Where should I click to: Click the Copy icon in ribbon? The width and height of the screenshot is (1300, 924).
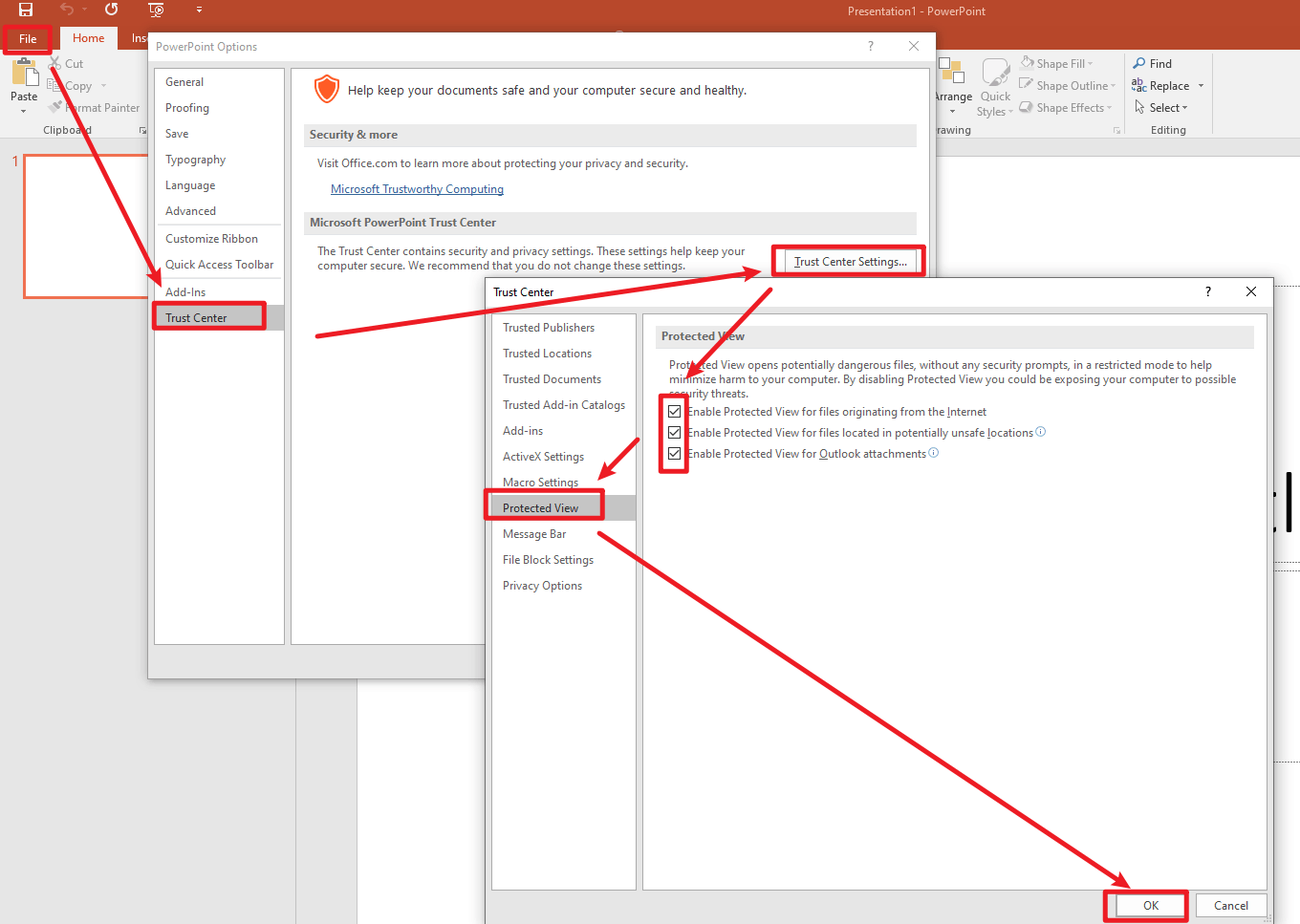click(x=54, y=85)
